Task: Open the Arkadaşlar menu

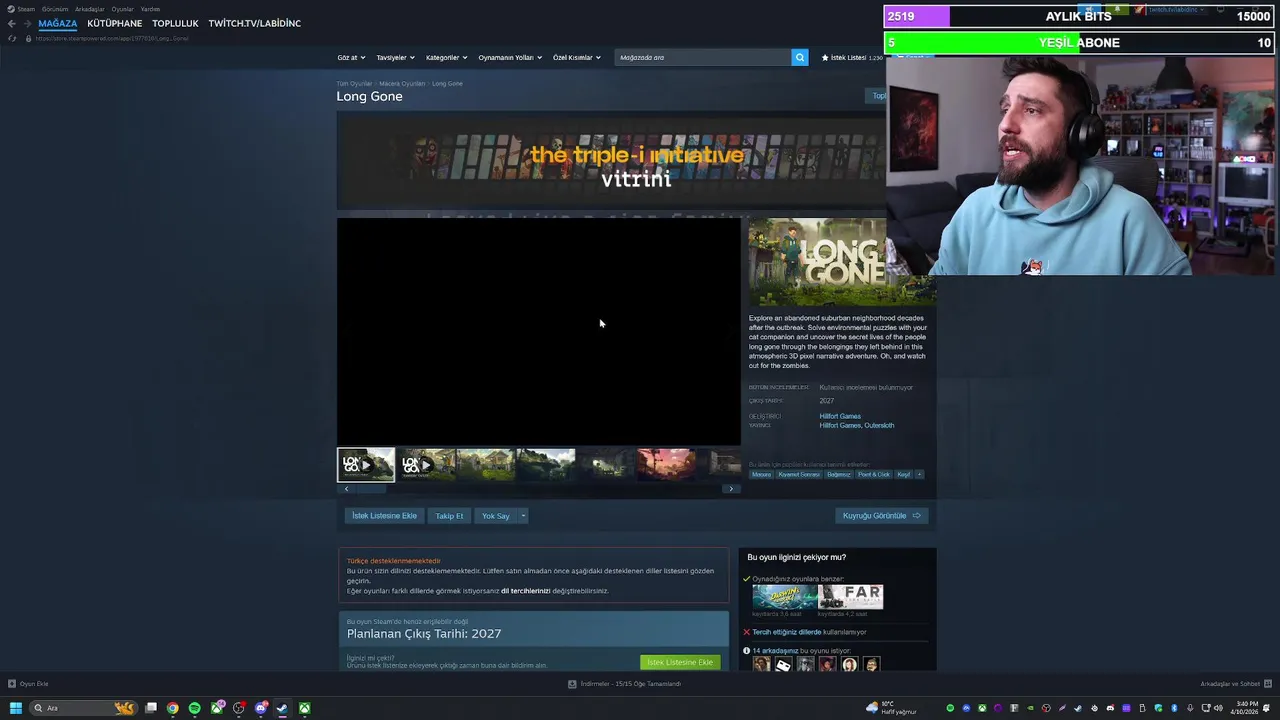Action: 89,9
